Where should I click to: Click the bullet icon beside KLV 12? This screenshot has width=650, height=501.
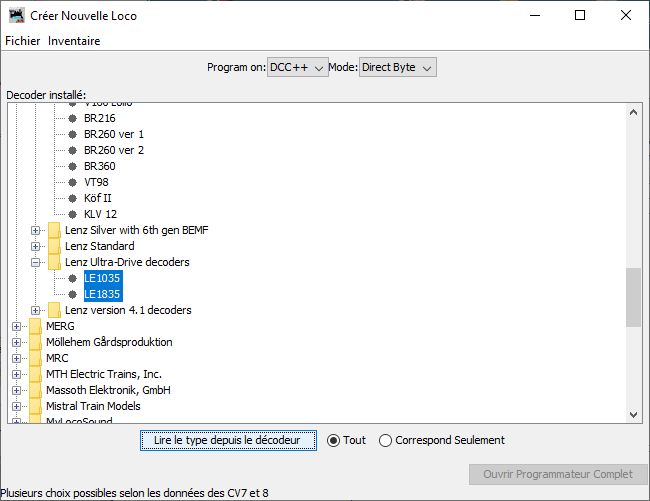point(73,214)
